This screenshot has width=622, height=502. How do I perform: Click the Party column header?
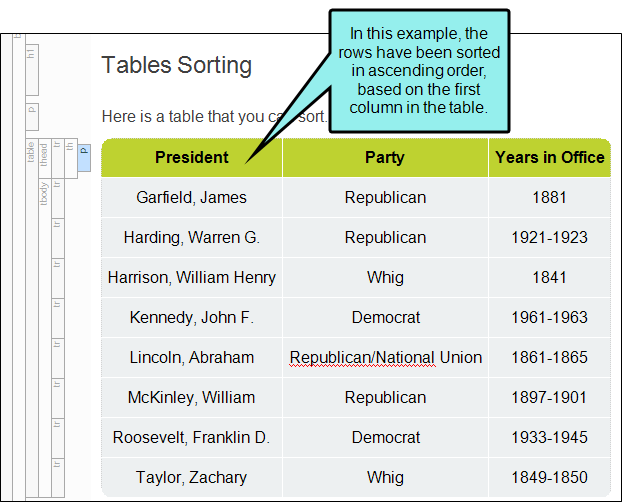coord(385,158)
